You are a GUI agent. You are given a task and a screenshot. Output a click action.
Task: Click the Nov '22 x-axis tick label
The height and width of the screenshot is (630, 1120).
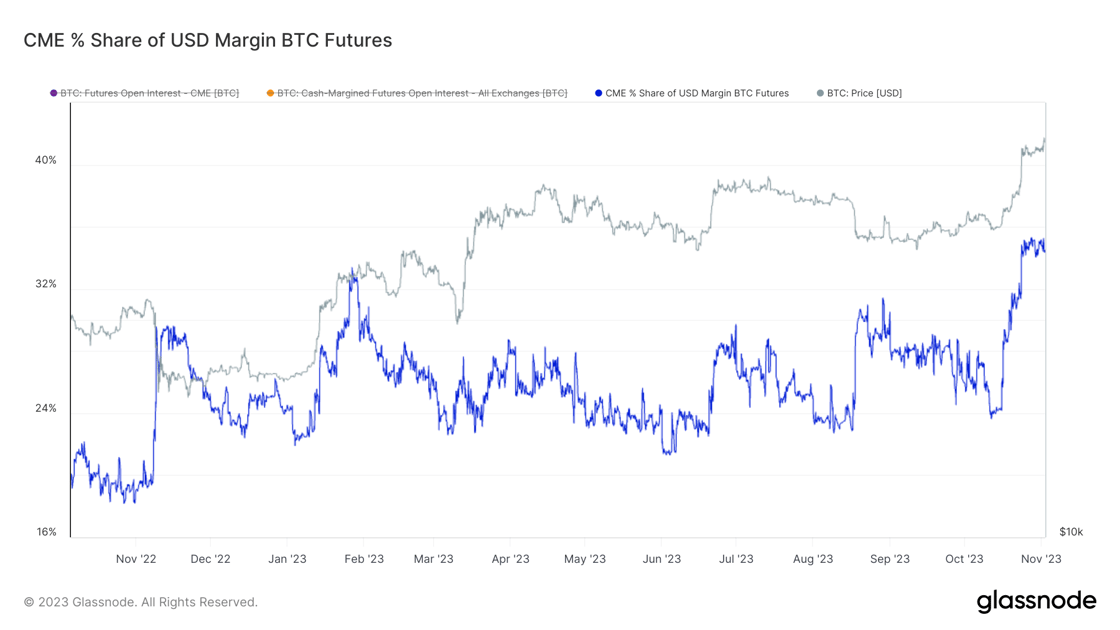coord(136,559)
